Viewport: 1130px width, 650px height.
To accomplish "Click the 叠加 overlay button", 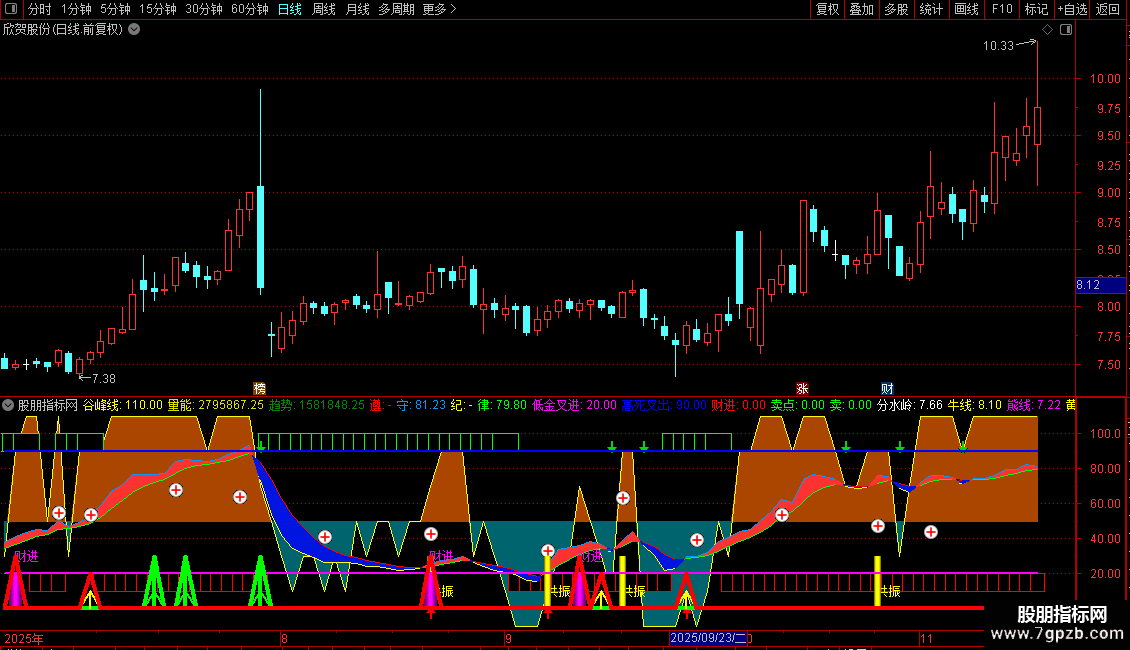I will [x=861, y=9].
